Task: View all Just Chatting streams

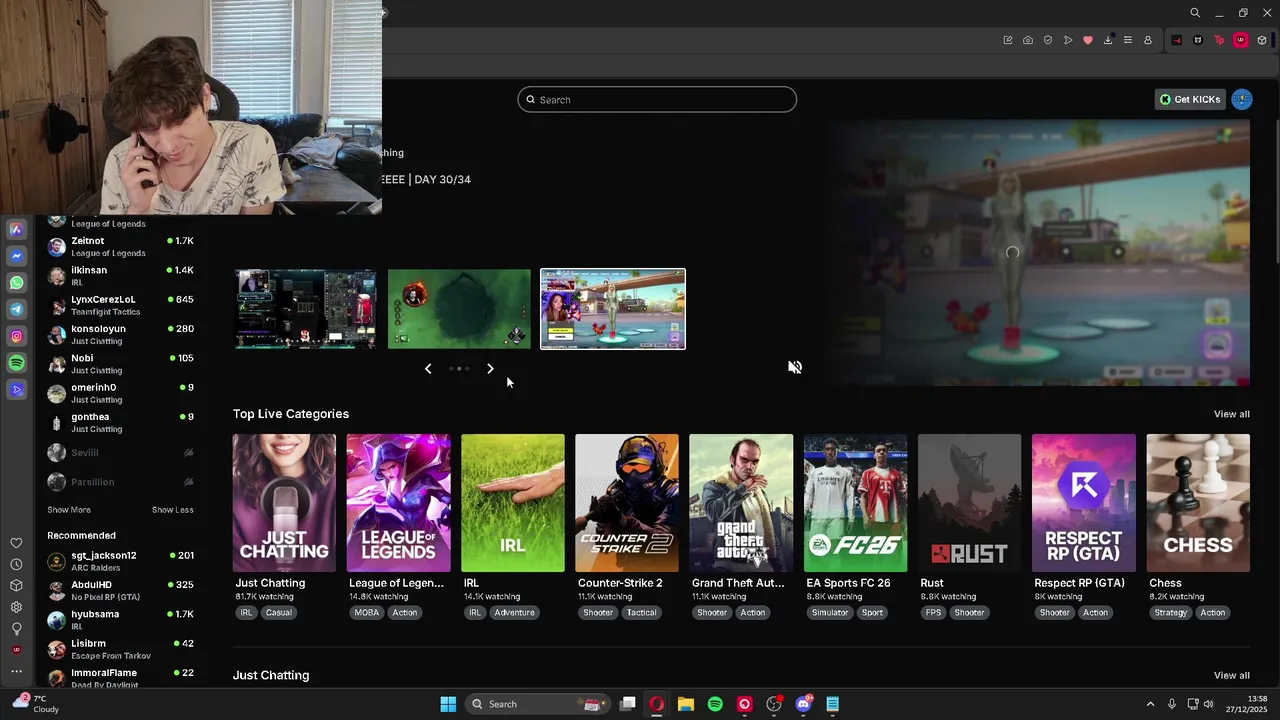Action: pyautogui.click(x=1232, y=675)
